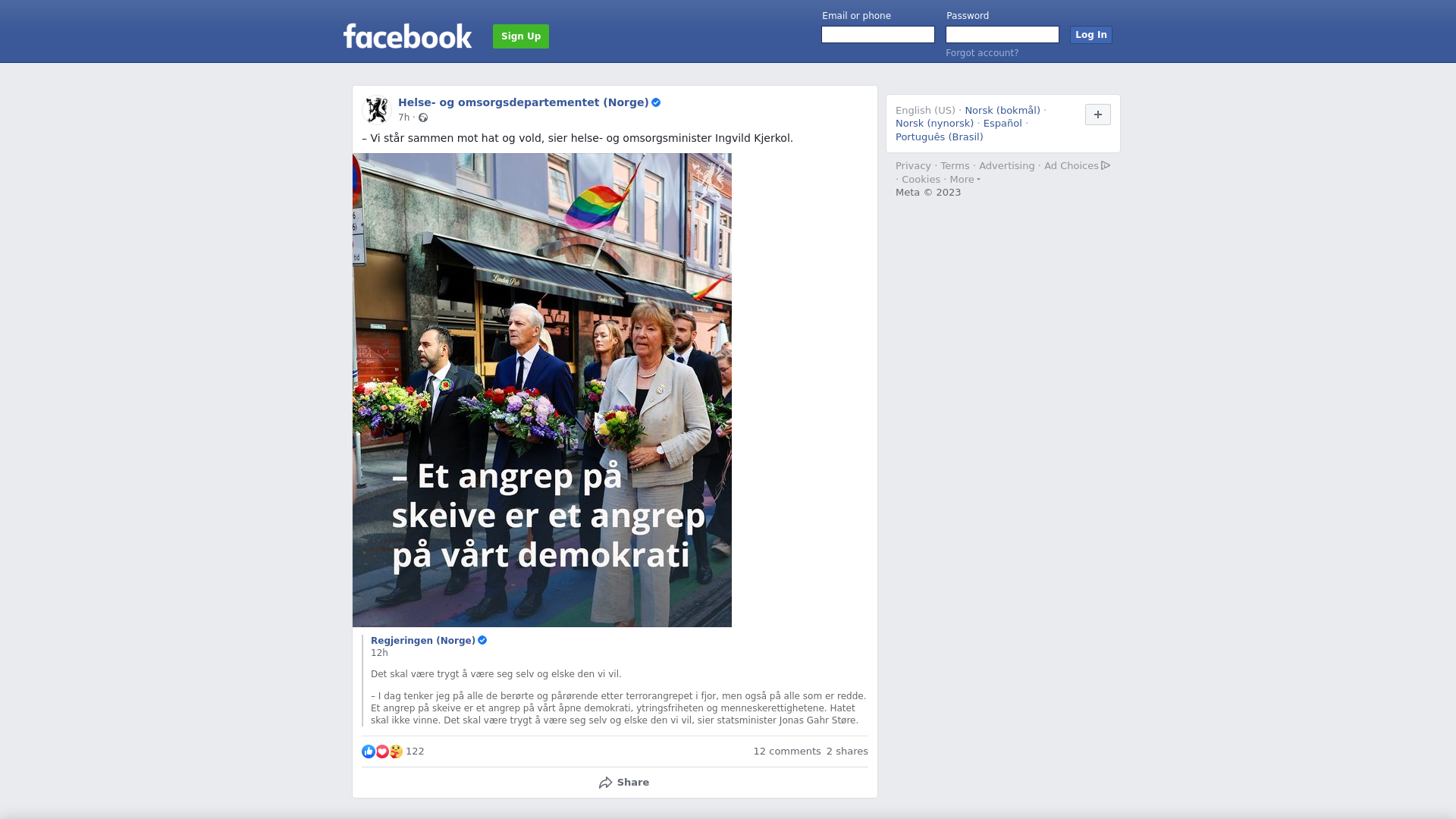The image size is (1456, 819).
Task: Open the Like reaction icon
Action: pyautogui.click(x=369, y=752)
